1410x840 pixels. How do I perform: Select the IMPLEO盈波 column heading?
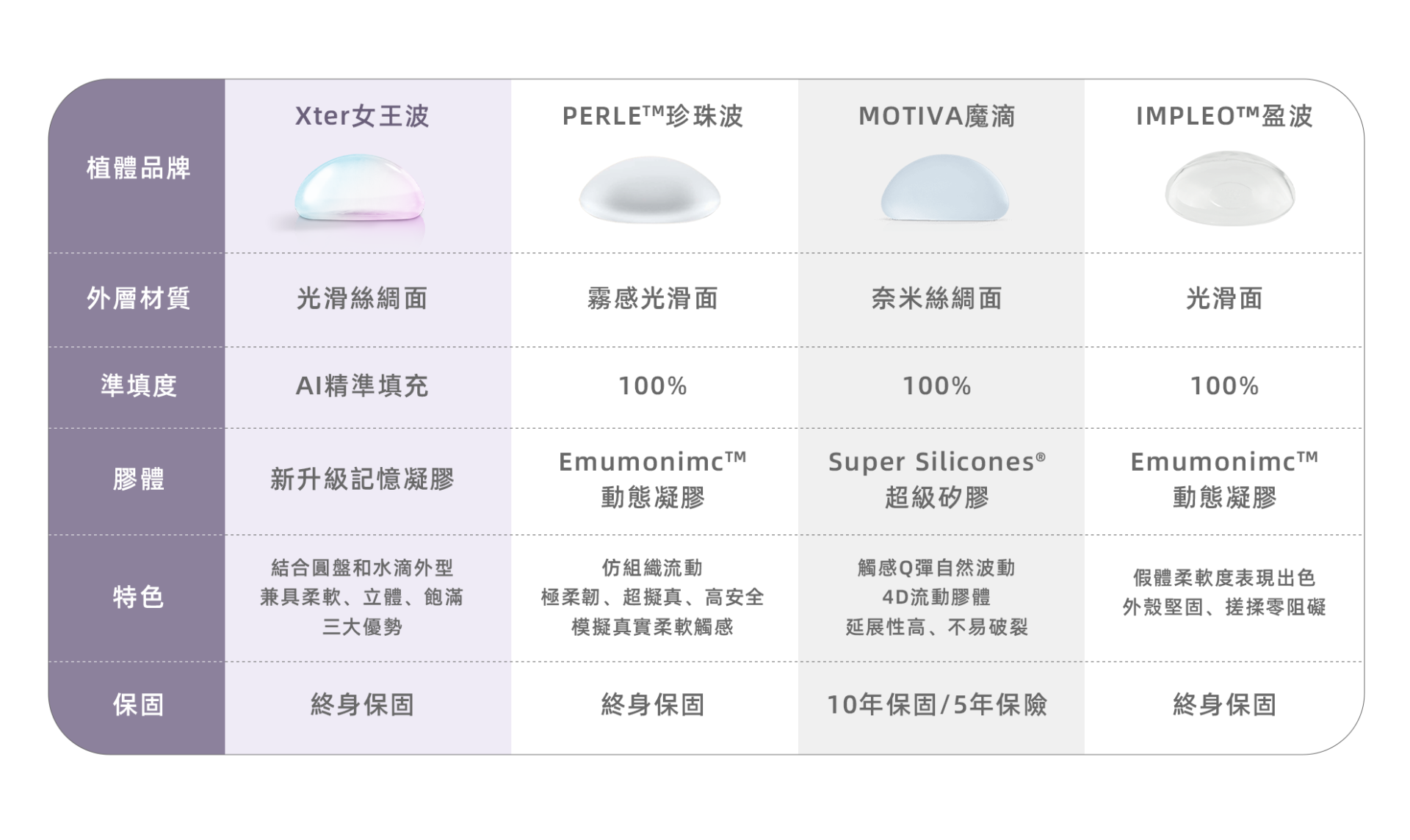coord(1224,116)
